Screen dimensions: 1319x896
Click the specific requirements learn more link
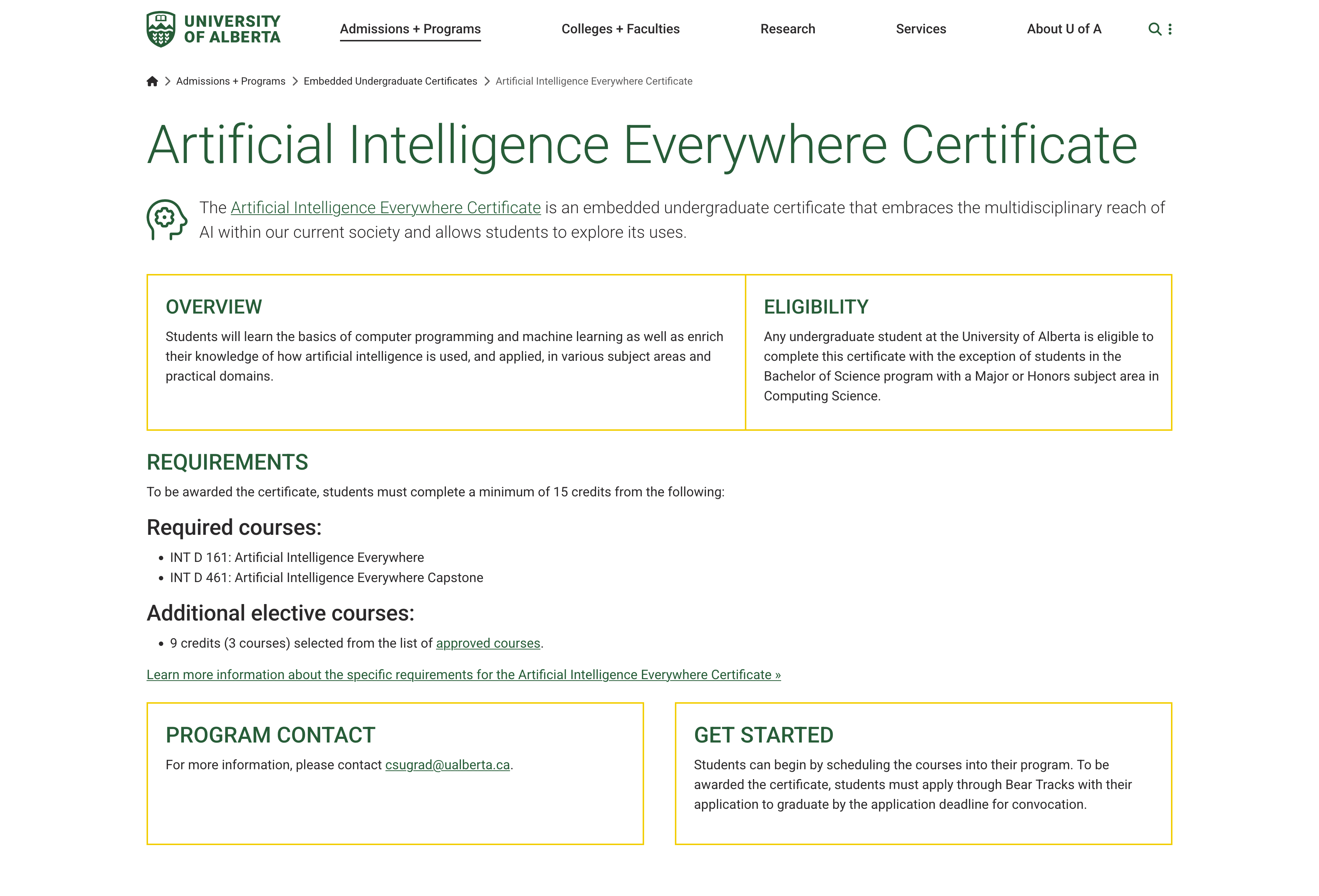pos(463,675)
